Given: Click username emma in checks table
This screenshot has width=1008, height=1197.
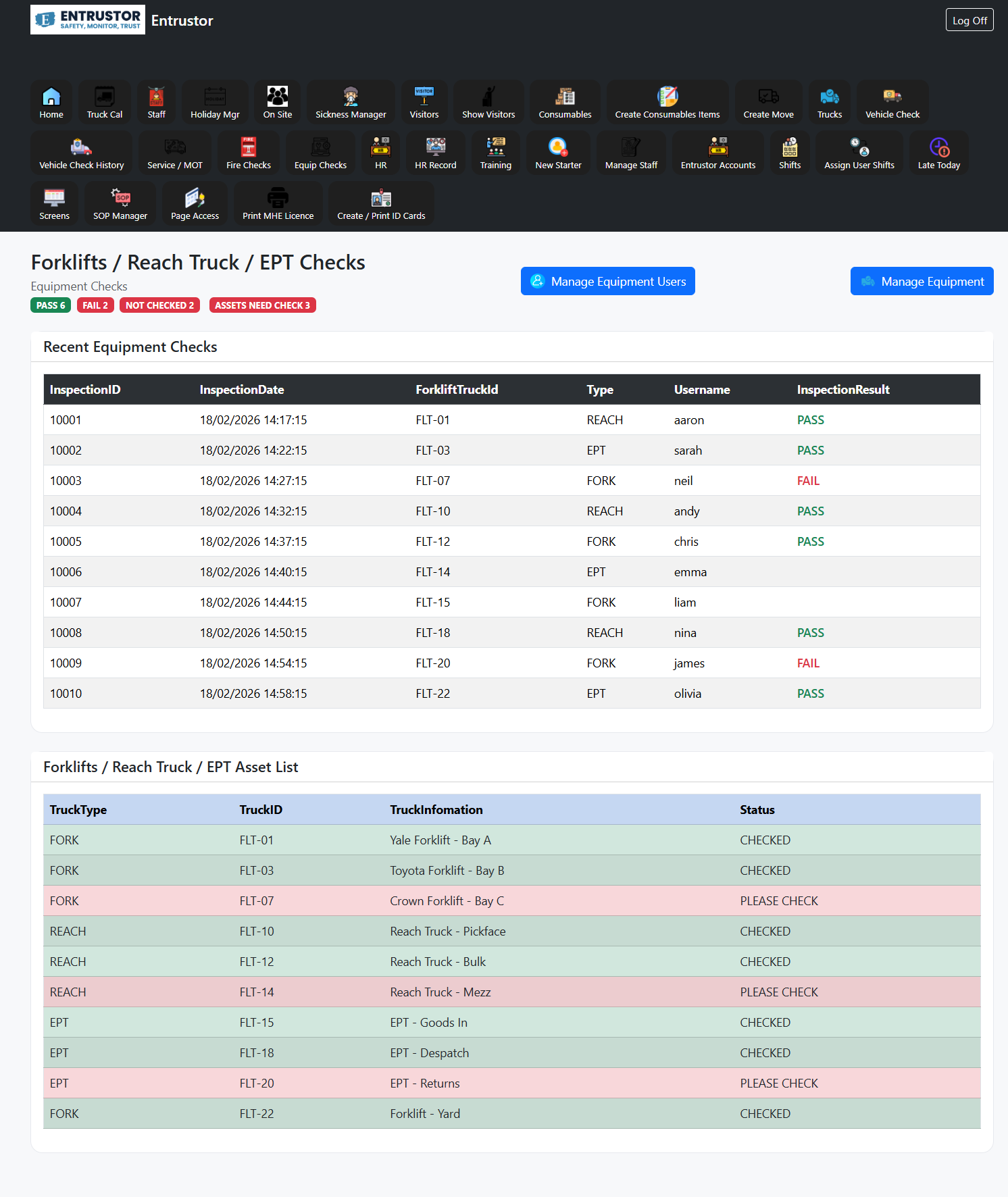Looking at the screenshot, I should pyautogui.click(x=690, y=572).
